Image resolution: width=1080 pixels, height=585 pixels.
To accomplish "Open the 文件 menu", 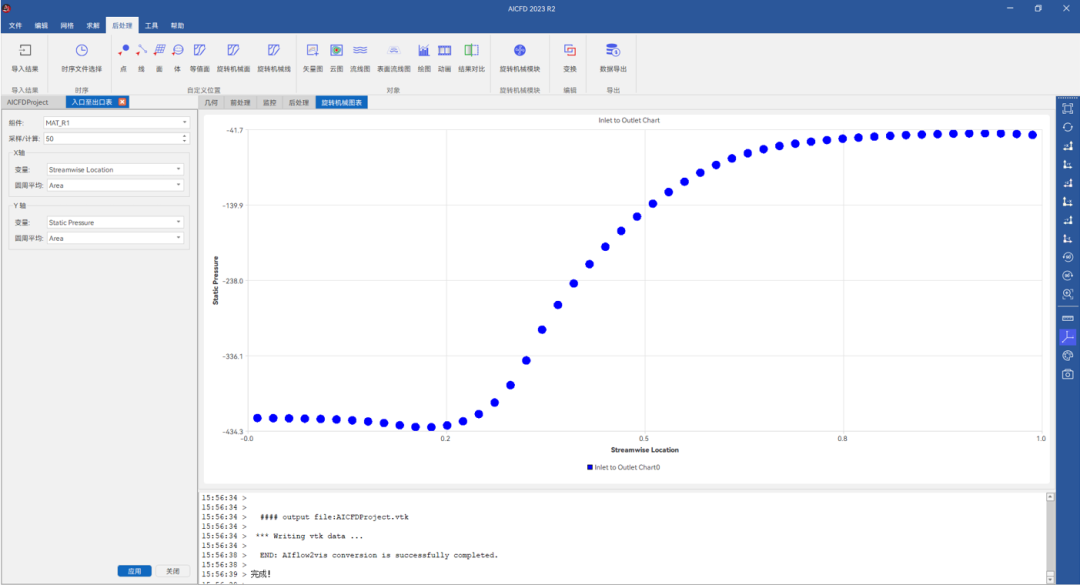I will 15,25.
